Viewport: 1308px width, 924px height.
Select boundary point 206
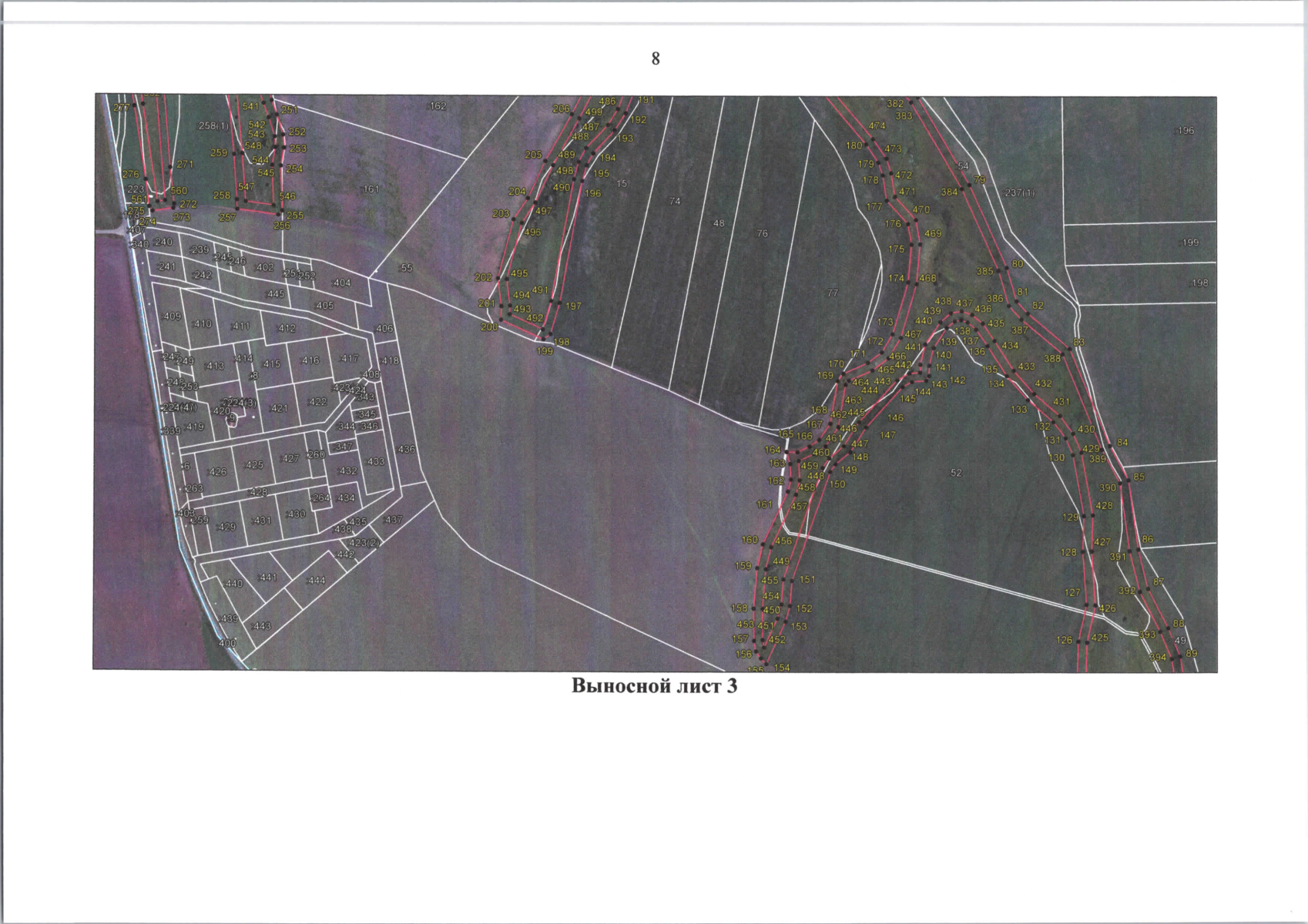click(561, 109)
